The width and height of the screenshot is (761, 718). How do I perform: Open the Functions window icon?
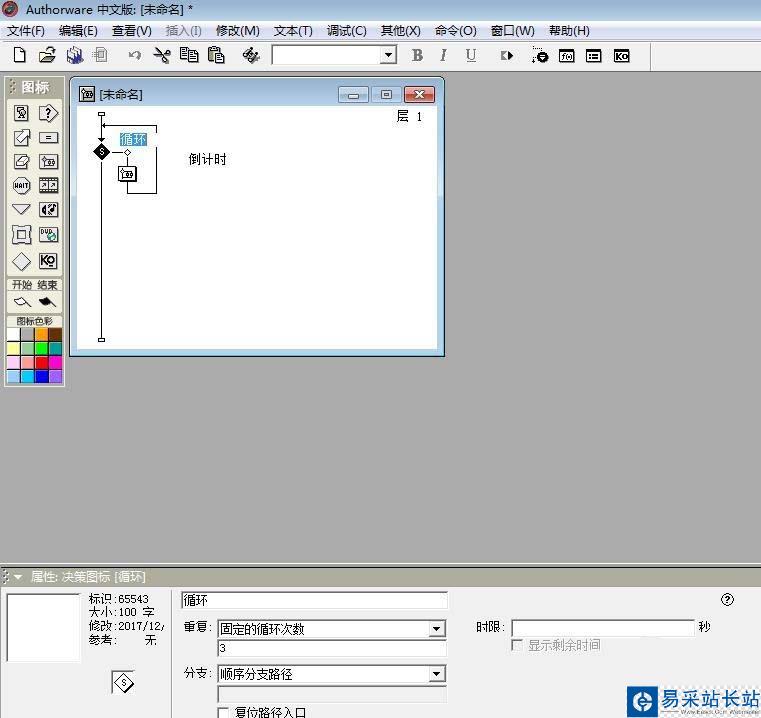click(x=566, y=56)
